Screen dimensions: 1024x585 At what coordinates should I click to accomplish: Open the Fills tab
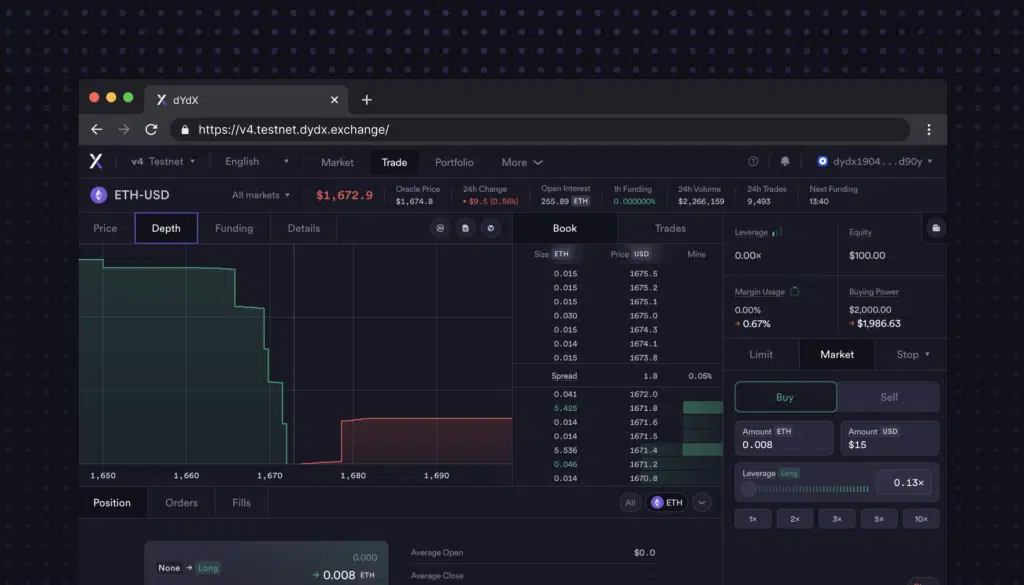(x=242, y=503)
